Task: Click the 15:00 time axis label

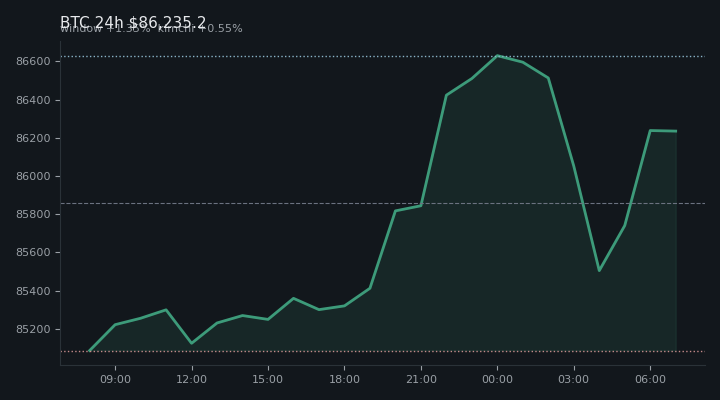Action: point(268,379)
